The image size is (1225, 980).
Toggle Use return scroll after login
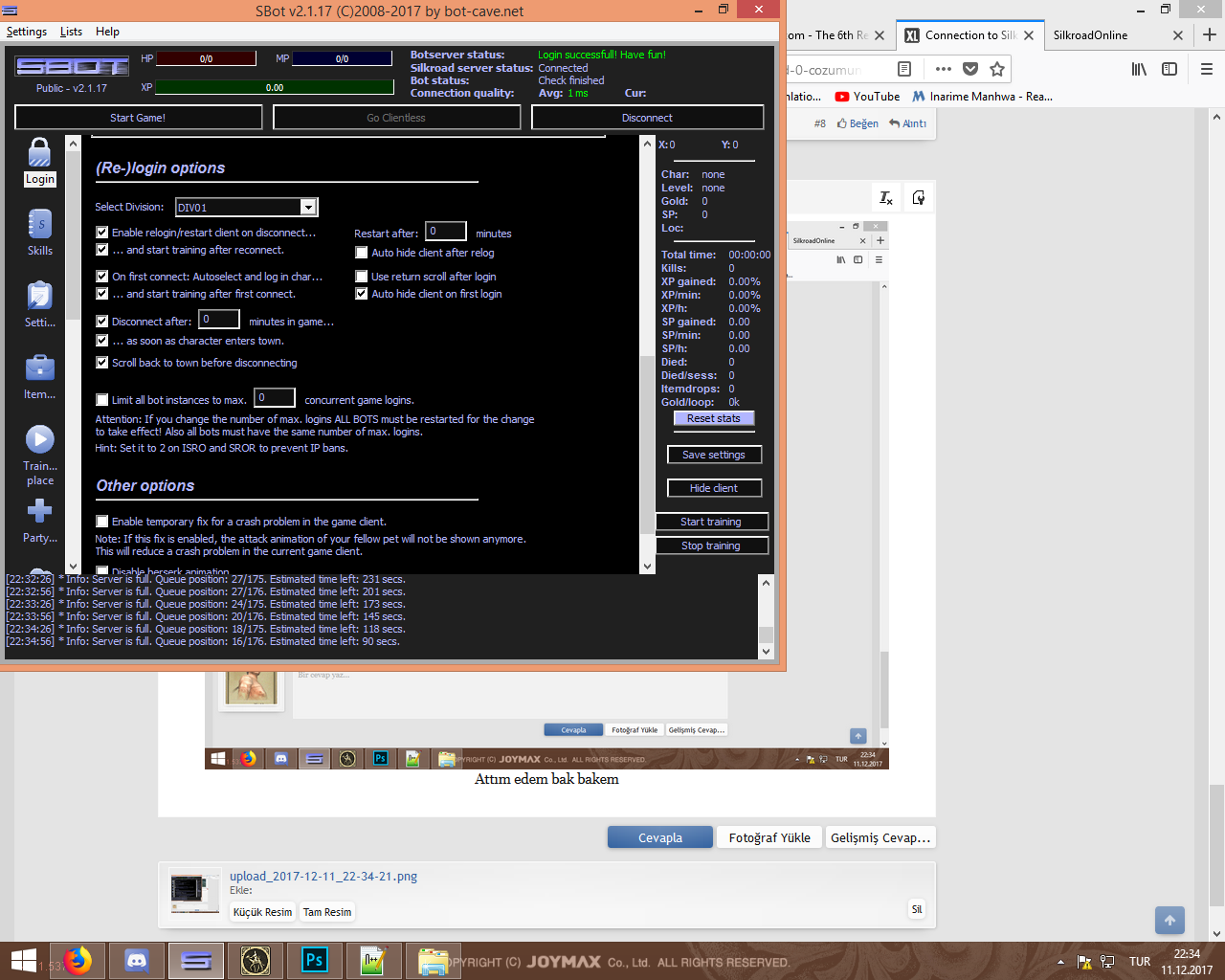(362, 277)
